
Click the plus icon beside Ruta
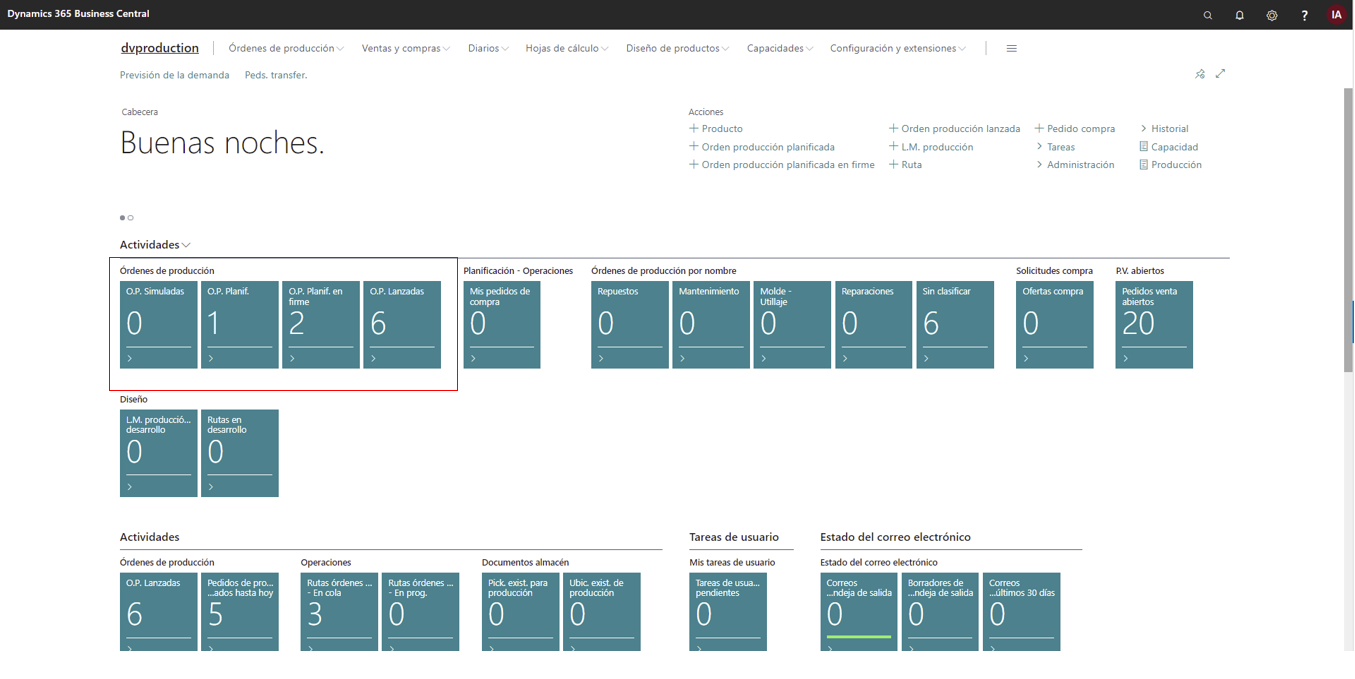(894, 164)
